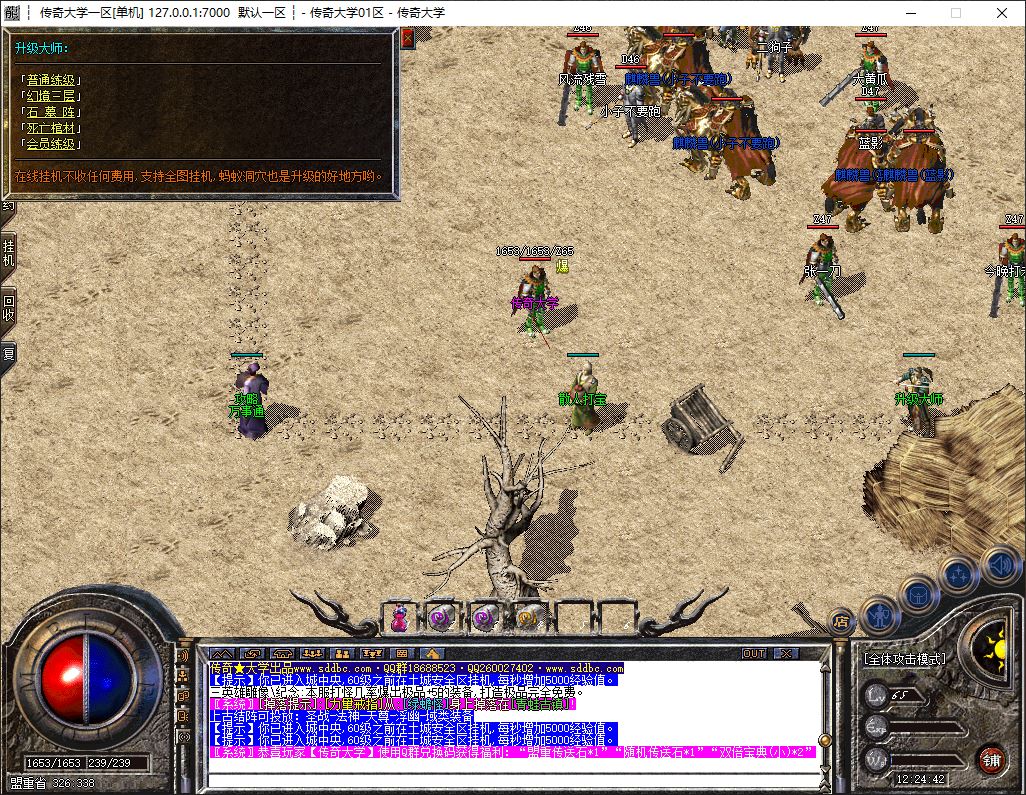Toggle the group chat filter icon left of chat
This screenshot has height=795, width=1026.
click(184, 676)
